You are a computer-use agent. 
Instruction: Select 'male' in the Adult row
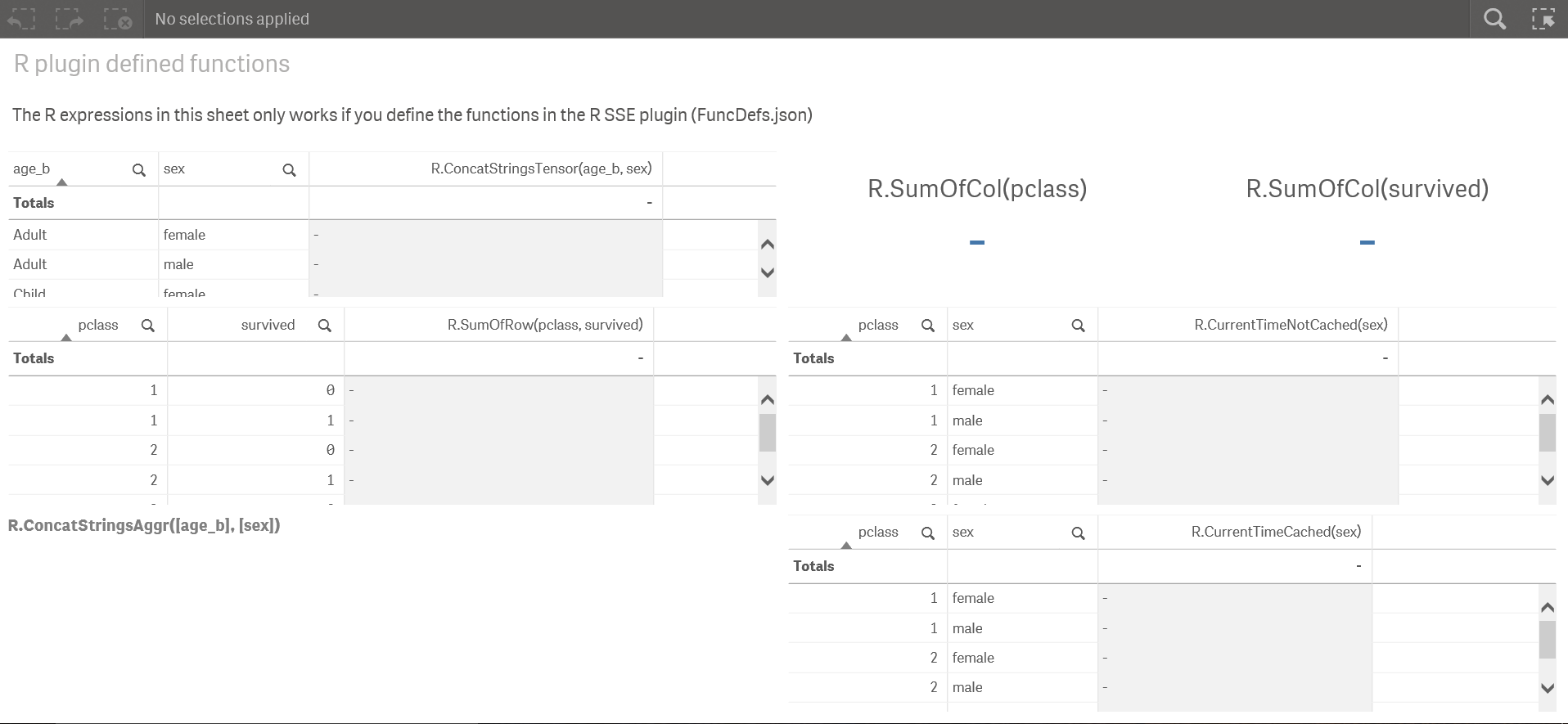(x=233, y=264)
